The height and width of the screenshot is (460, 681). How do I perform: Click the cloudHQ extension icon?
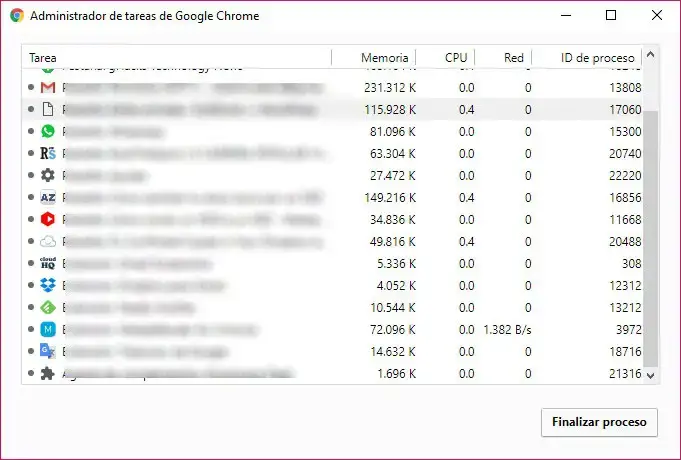[48, 263]
